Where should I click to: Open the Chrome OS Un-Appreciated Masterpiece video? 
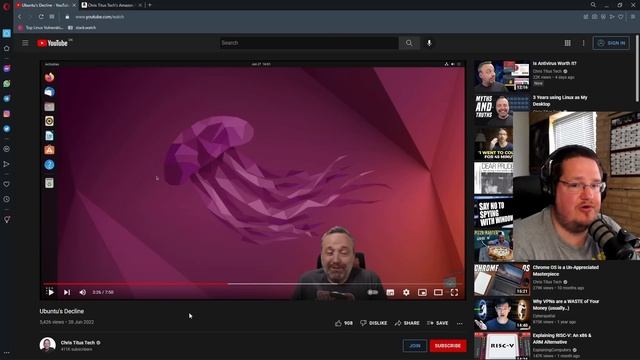click(x=565, y=271)
